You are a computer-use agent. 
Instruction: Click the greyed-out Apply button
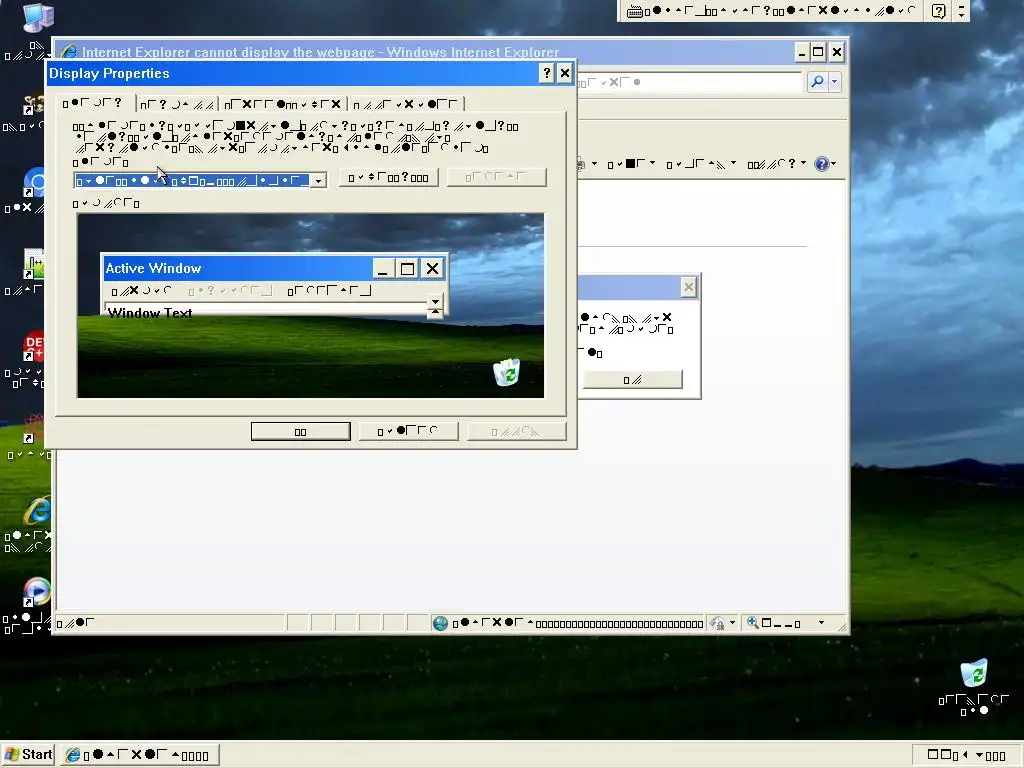(x=516, y=432)
